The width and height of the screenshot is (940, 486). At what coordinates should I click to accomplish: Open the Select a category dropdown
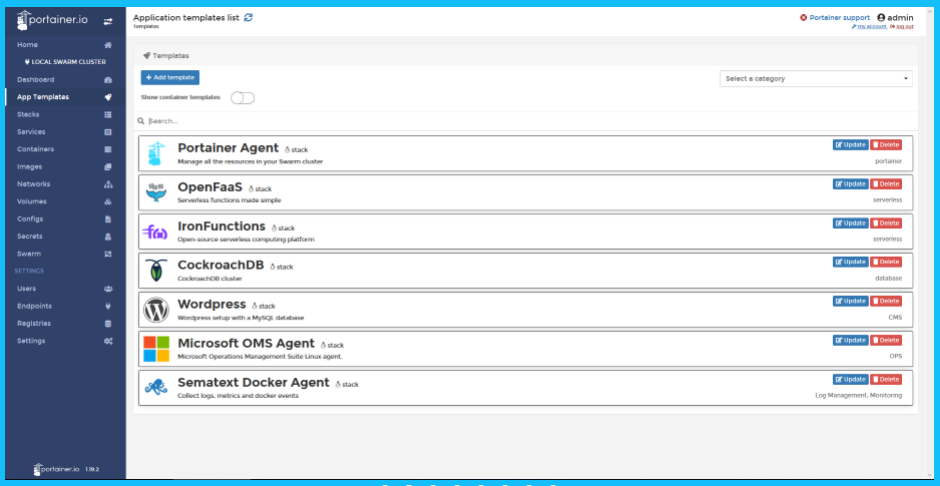[x=816, y=79]
